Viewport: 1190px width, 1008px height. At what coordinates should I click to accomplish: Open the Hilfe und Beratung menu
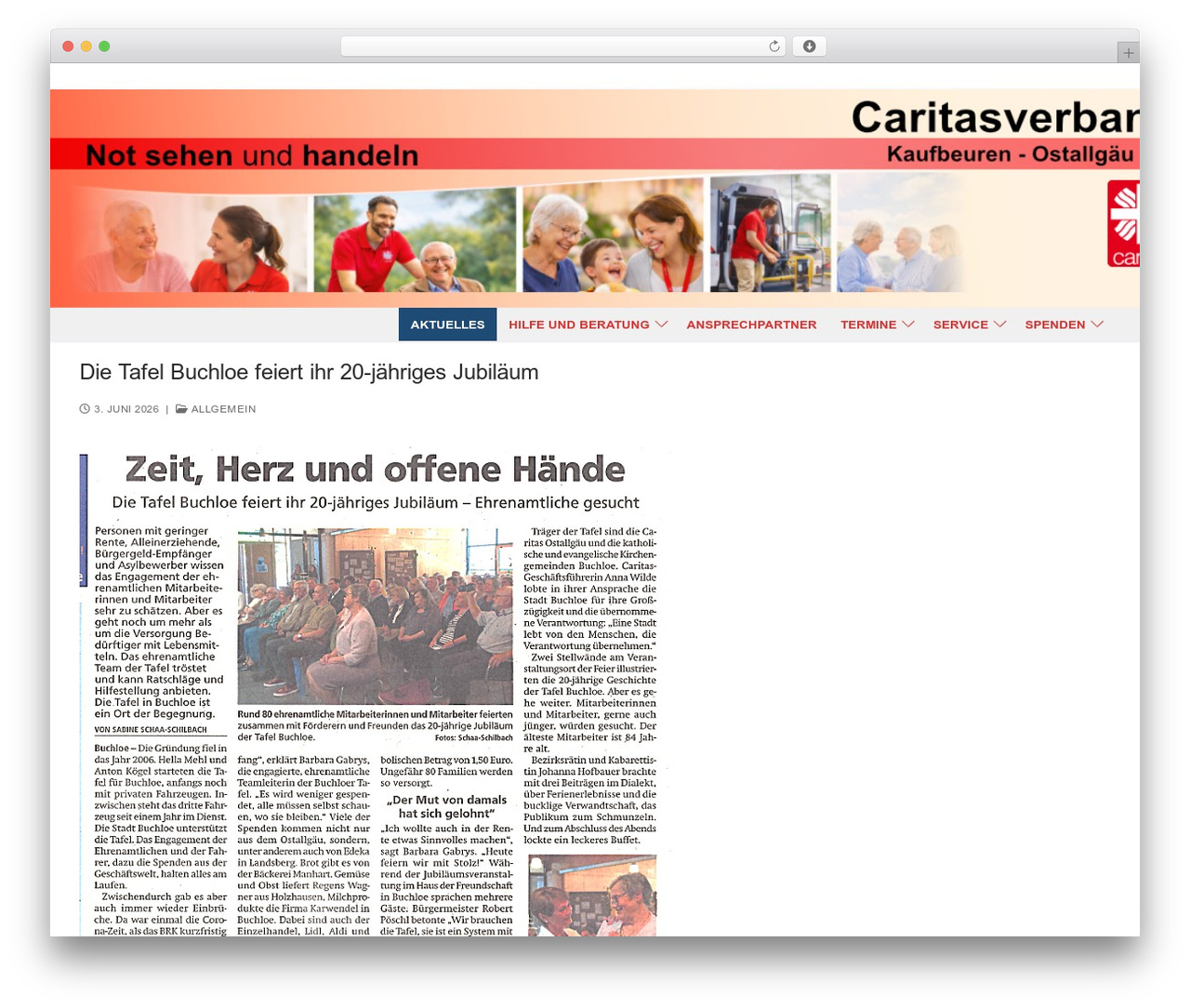point(578,325)
